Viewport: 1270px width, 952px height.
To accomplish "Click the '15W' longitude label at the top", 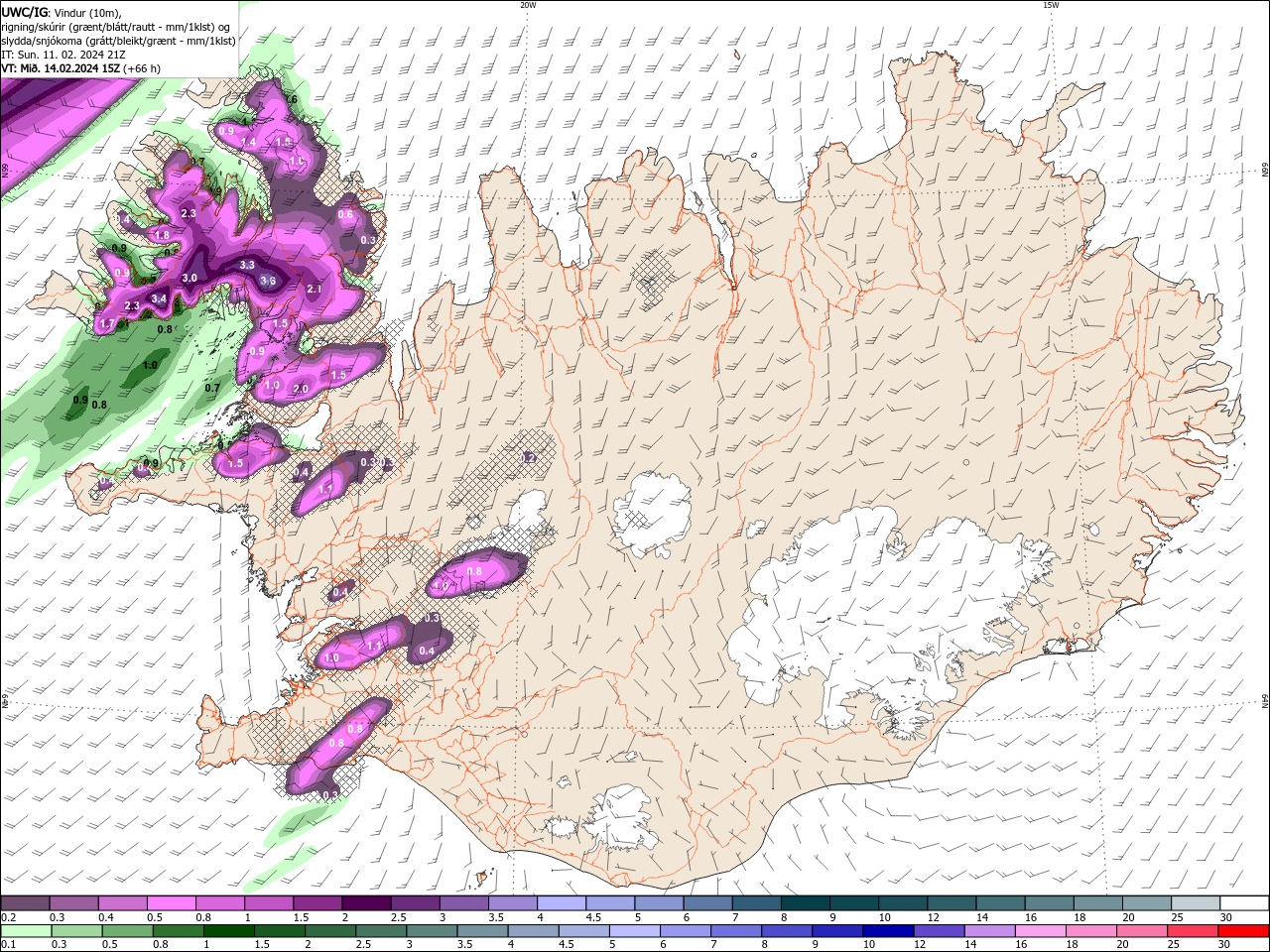I will click(x=1051, y=5).
